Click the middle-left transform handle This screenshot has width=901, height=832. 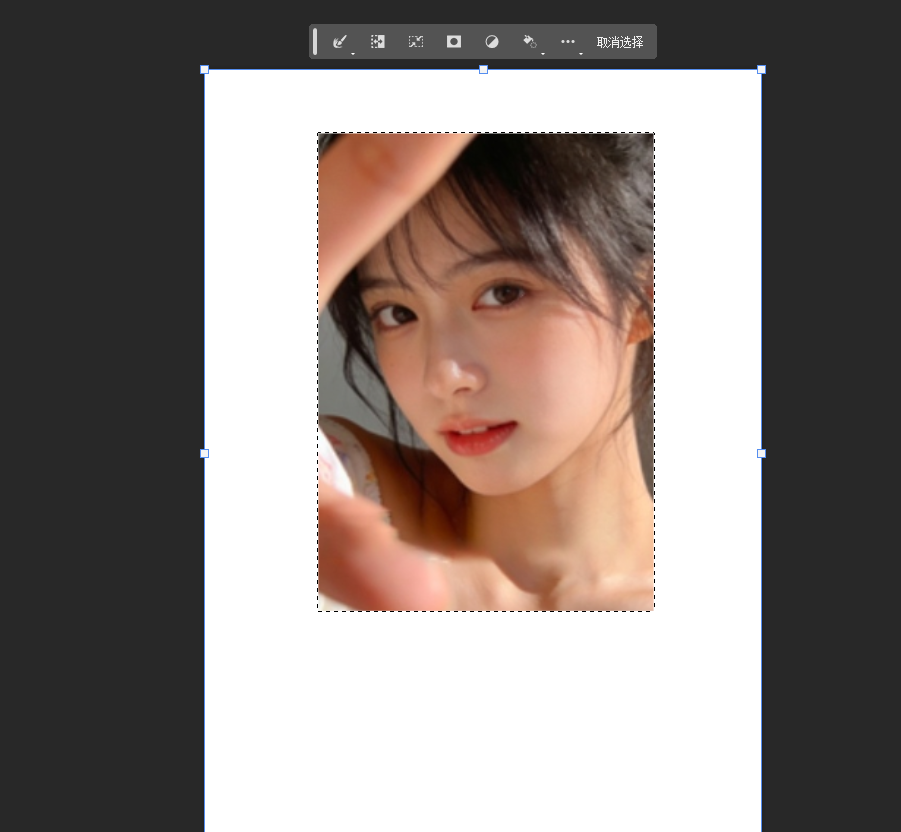tap(205, 453)
